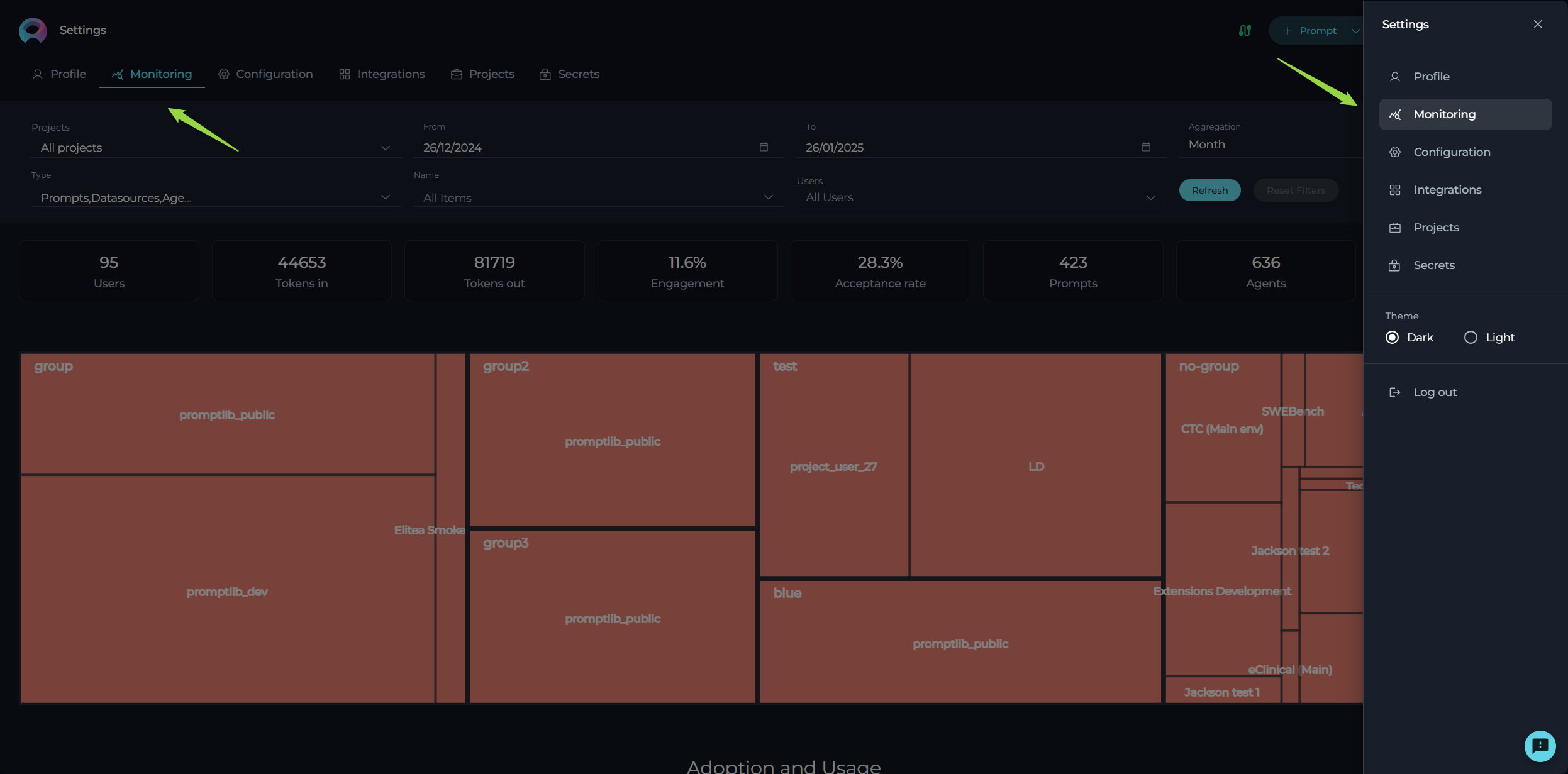Screen dimensions: 1568x774
Task: Click the Secrets tab lock icon
Action: 545,74
